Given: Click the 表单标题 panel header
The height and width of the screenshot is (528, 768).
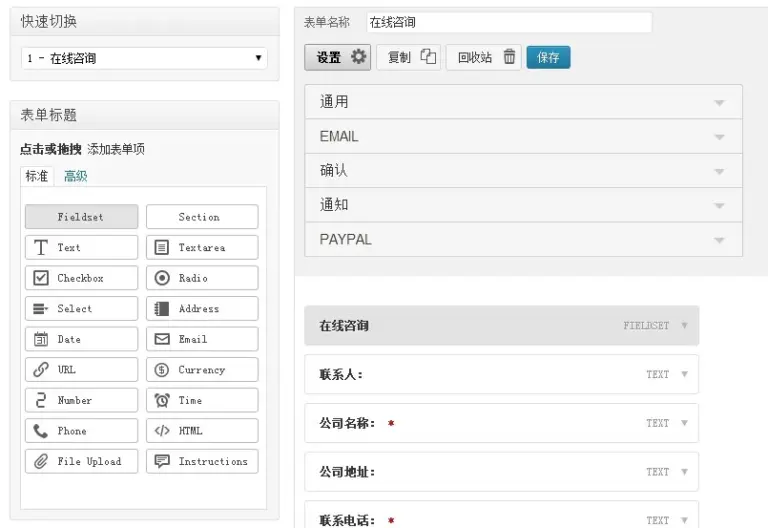Looking at the screenshot, I should coord(144,115).
